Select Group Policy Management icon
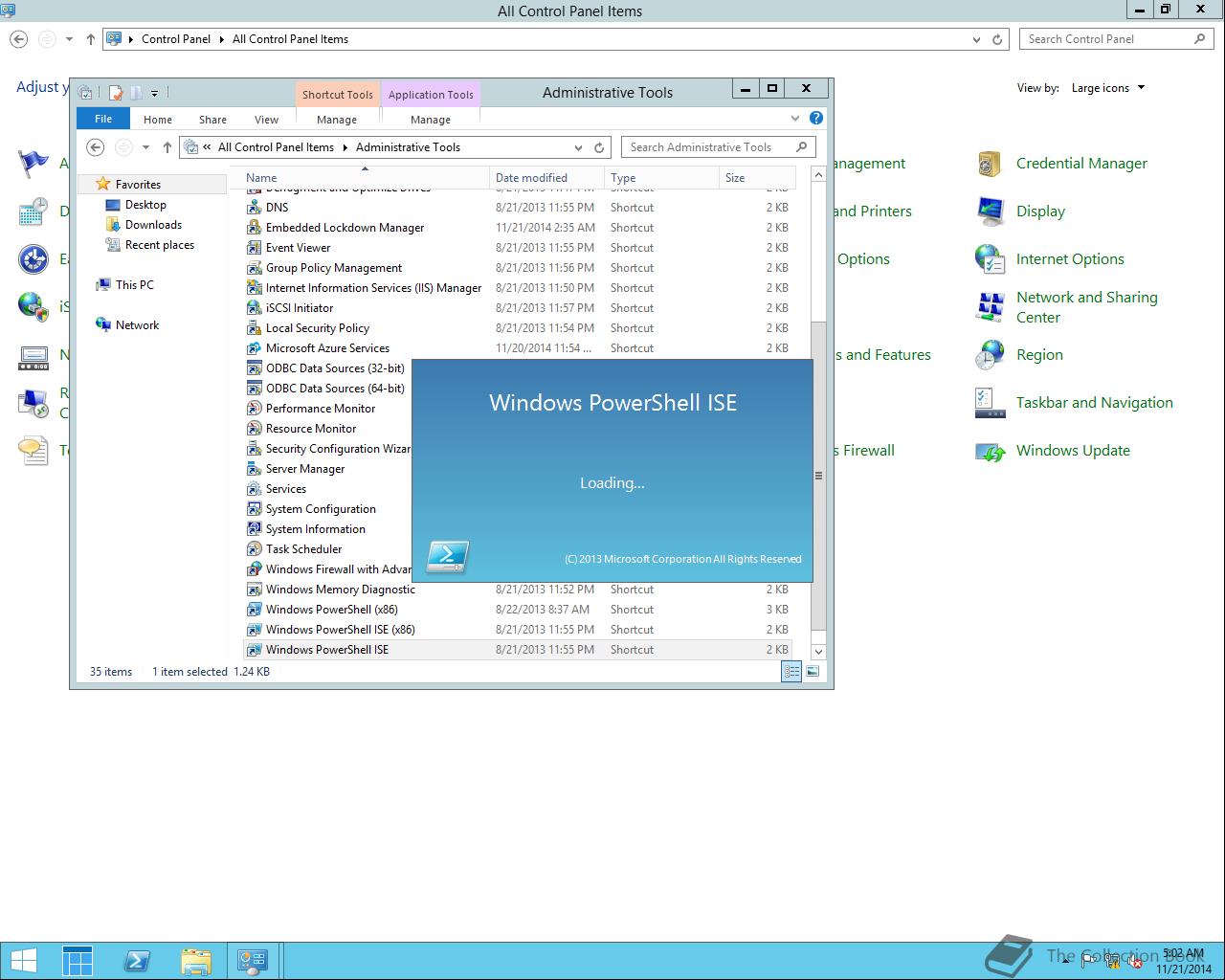The height and width of the screenshot is (980, 1225). pyautogui.click(x=254, y=267)
